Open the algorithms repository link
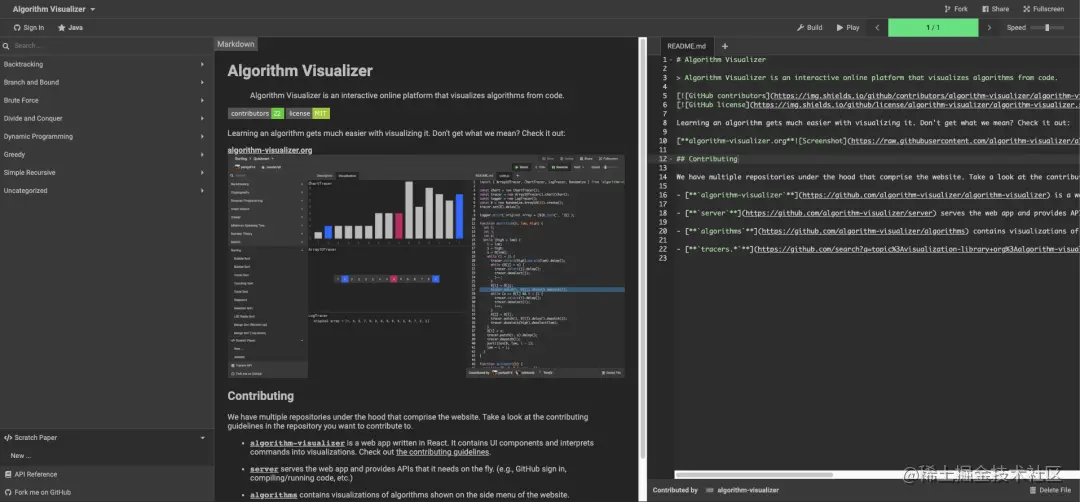Image resolution: width=1080 pixels, height=502 pixels. coord(273,495)
